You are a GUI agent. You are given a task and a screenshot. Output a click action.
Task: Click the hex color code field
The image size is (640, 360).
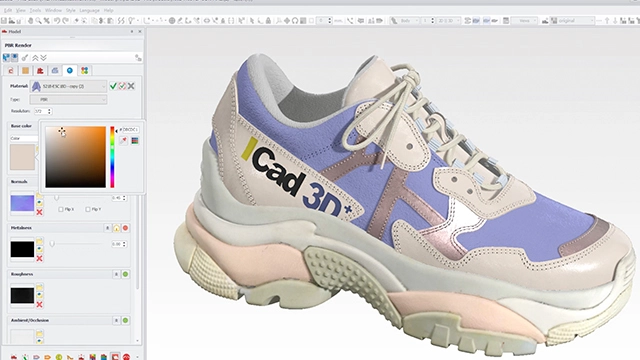coord(131,129)
